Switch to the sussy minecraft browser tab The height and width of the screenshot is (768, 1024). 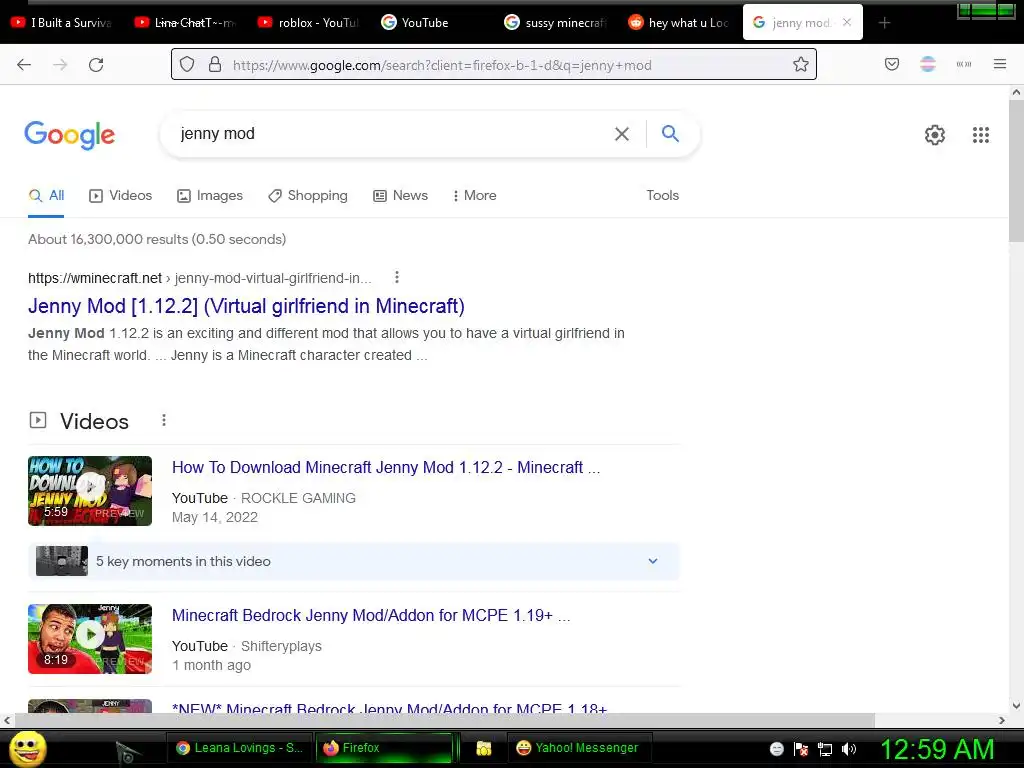[x=556, y=23]
